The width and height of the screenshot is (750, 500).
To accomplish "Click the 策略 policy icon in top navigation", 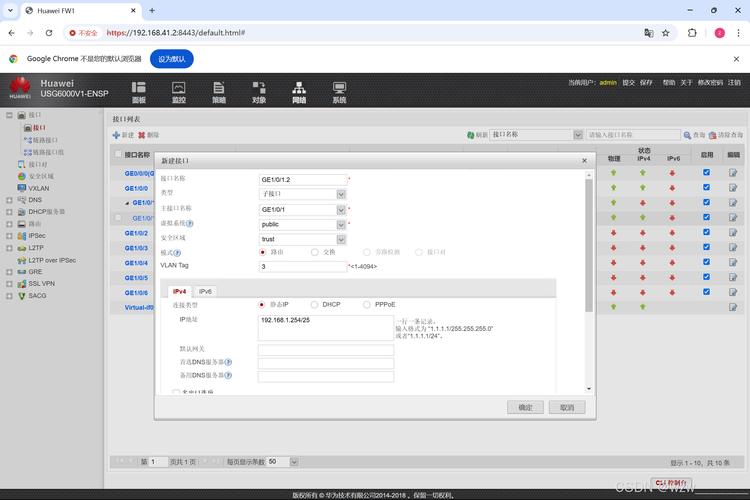I will pos(219,92).
